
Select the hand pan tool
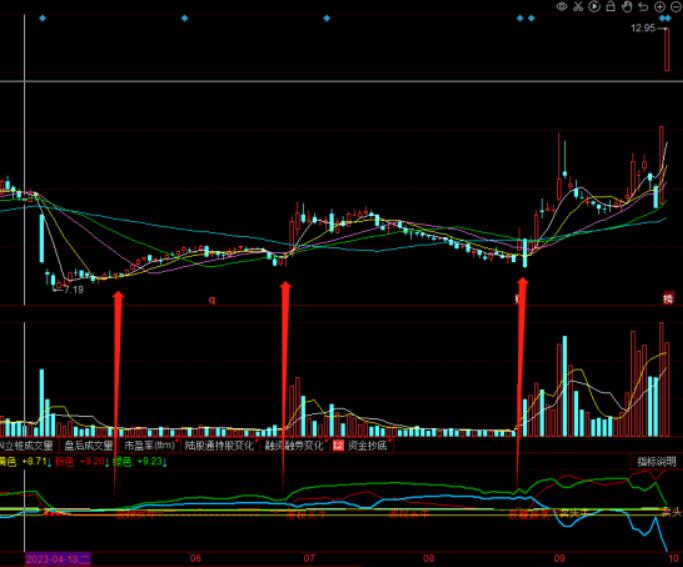click(x=628, y=7)
